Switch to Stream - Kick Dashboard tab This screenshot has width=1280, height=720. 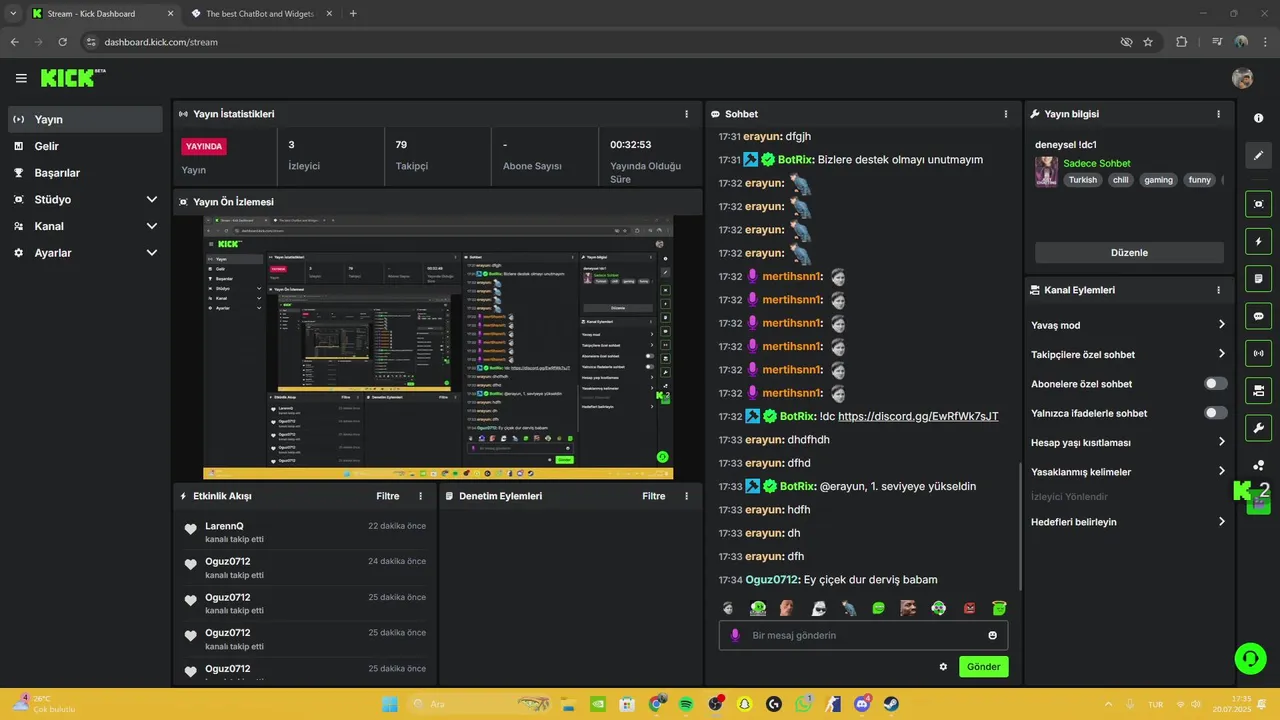click(x=102, y=14)
